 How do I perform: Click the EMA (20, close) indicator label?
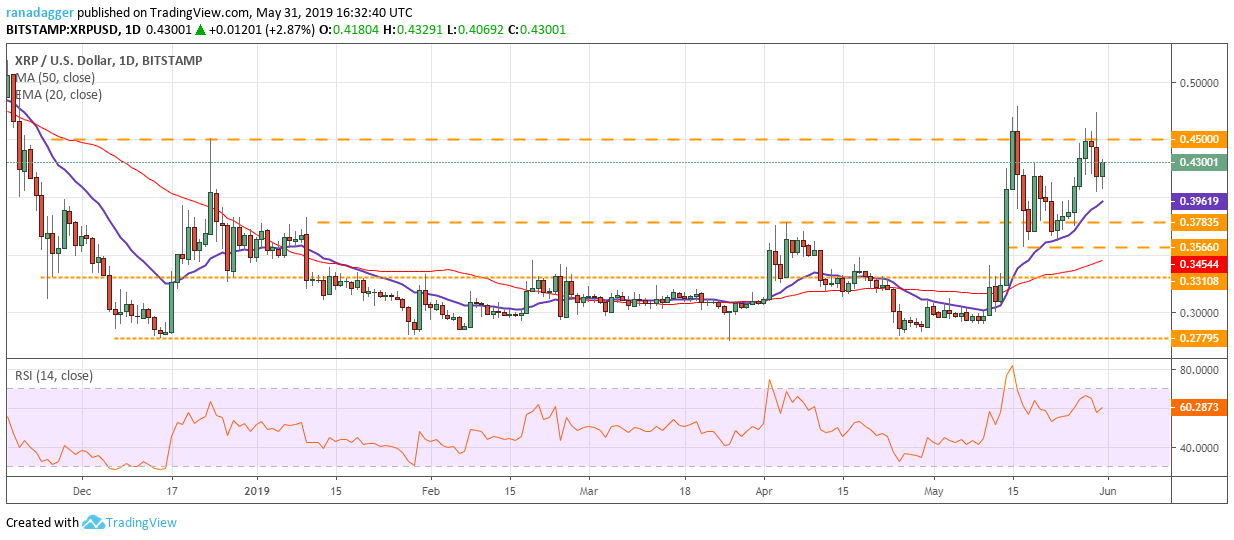[58, 95]
